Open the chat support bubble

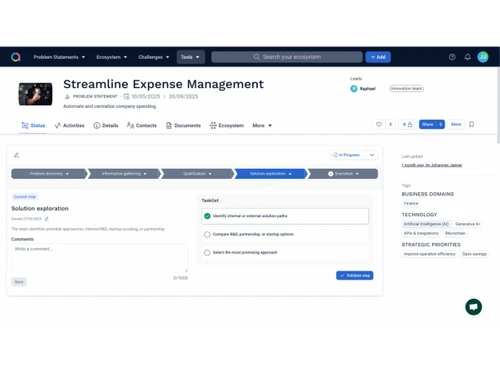coord(473,307)
